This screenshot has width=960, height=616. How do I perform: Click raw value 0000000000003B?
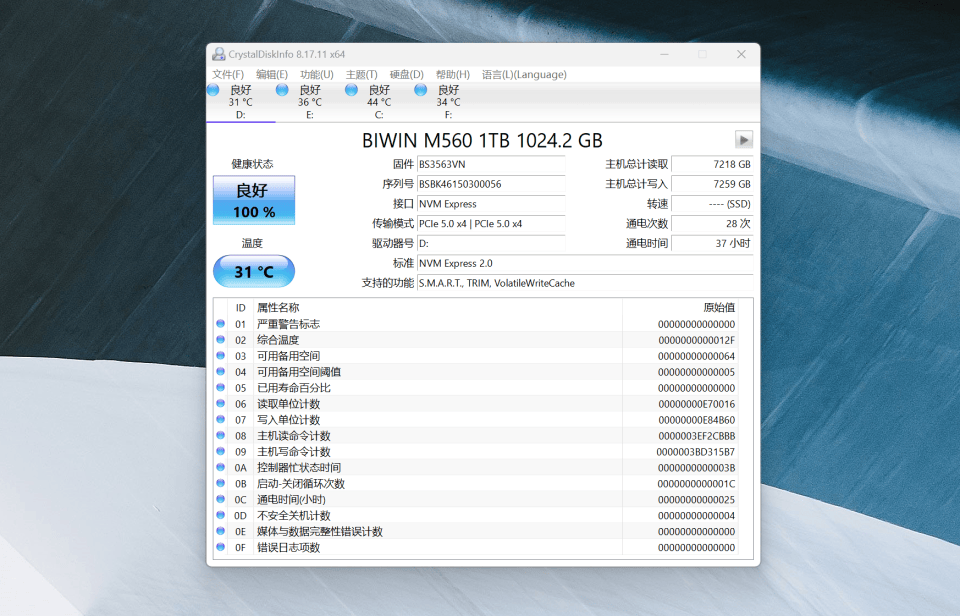697,467
